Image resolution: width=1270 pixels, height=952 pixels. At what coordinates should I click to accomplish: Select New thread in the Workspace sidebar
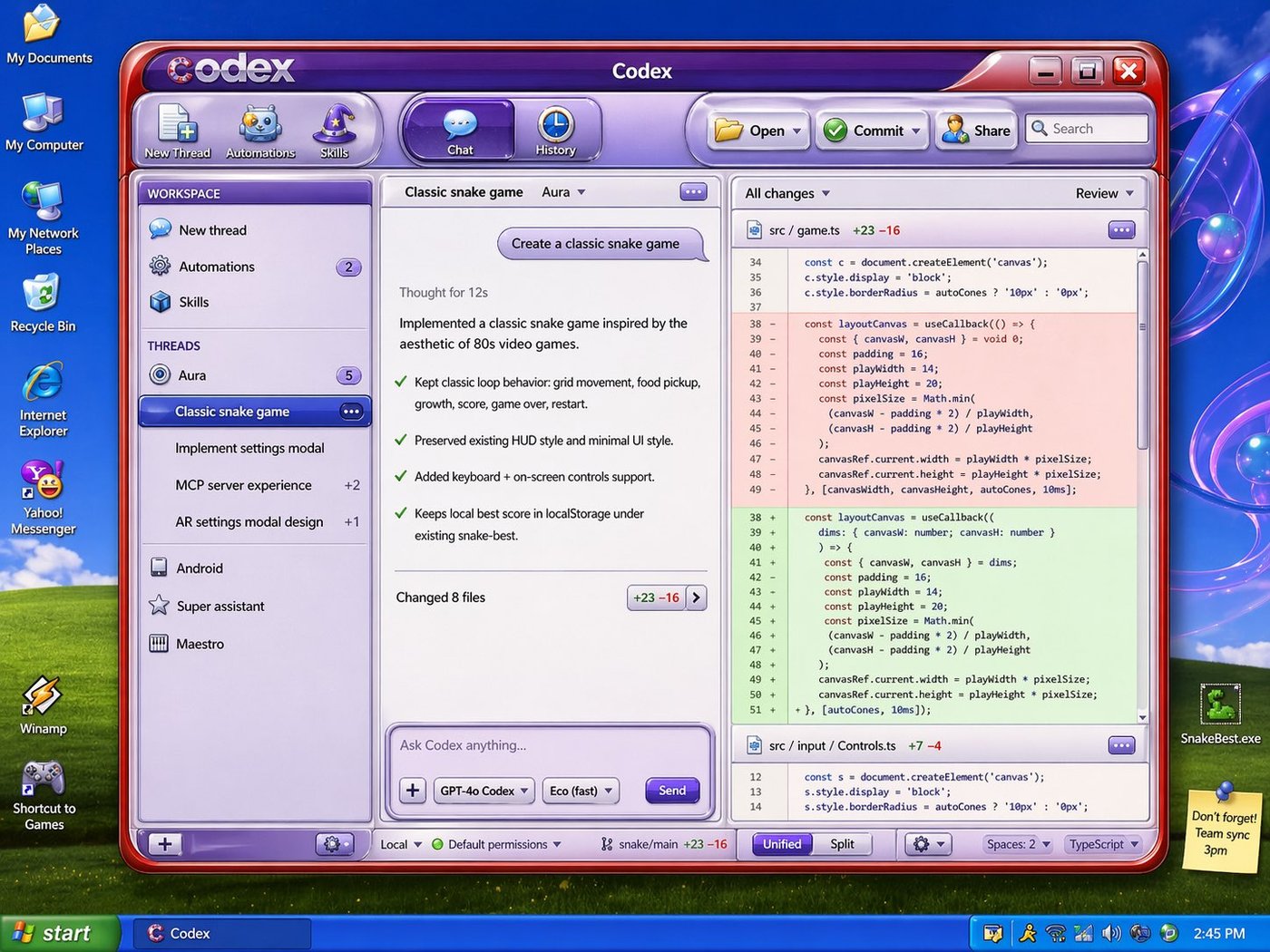coord(255,230)
